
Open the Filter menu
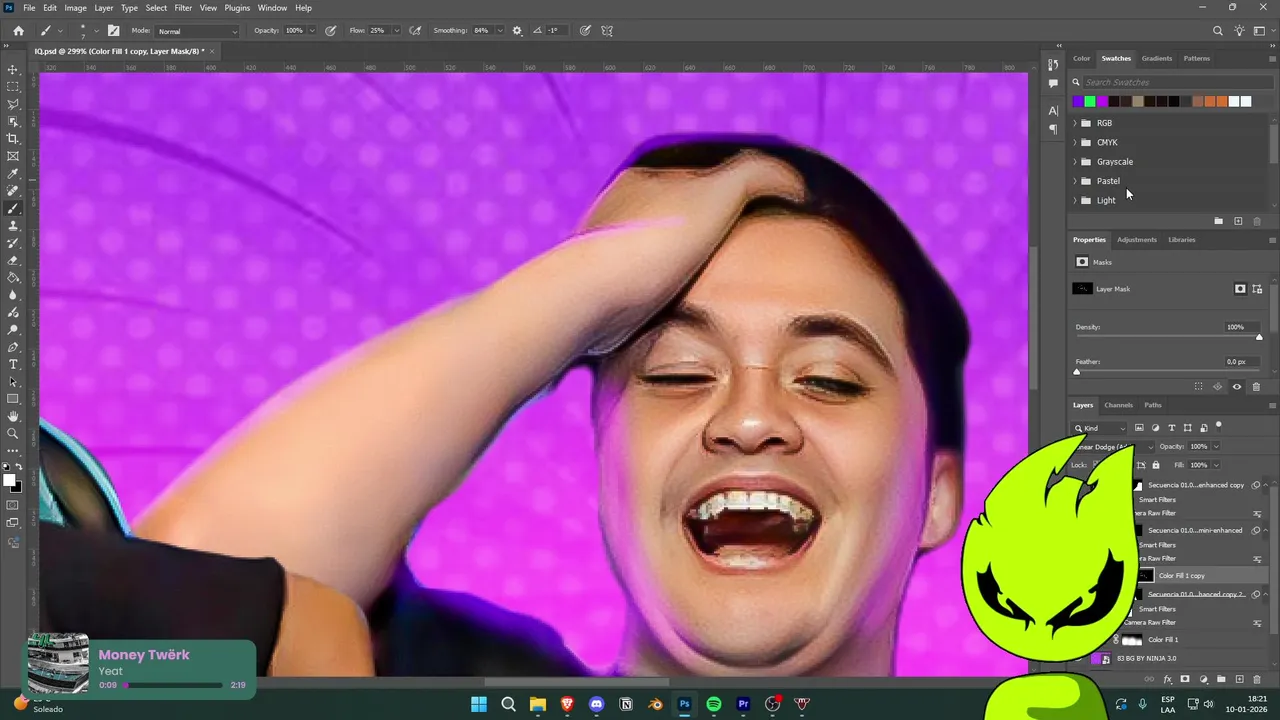pos(183,8)
